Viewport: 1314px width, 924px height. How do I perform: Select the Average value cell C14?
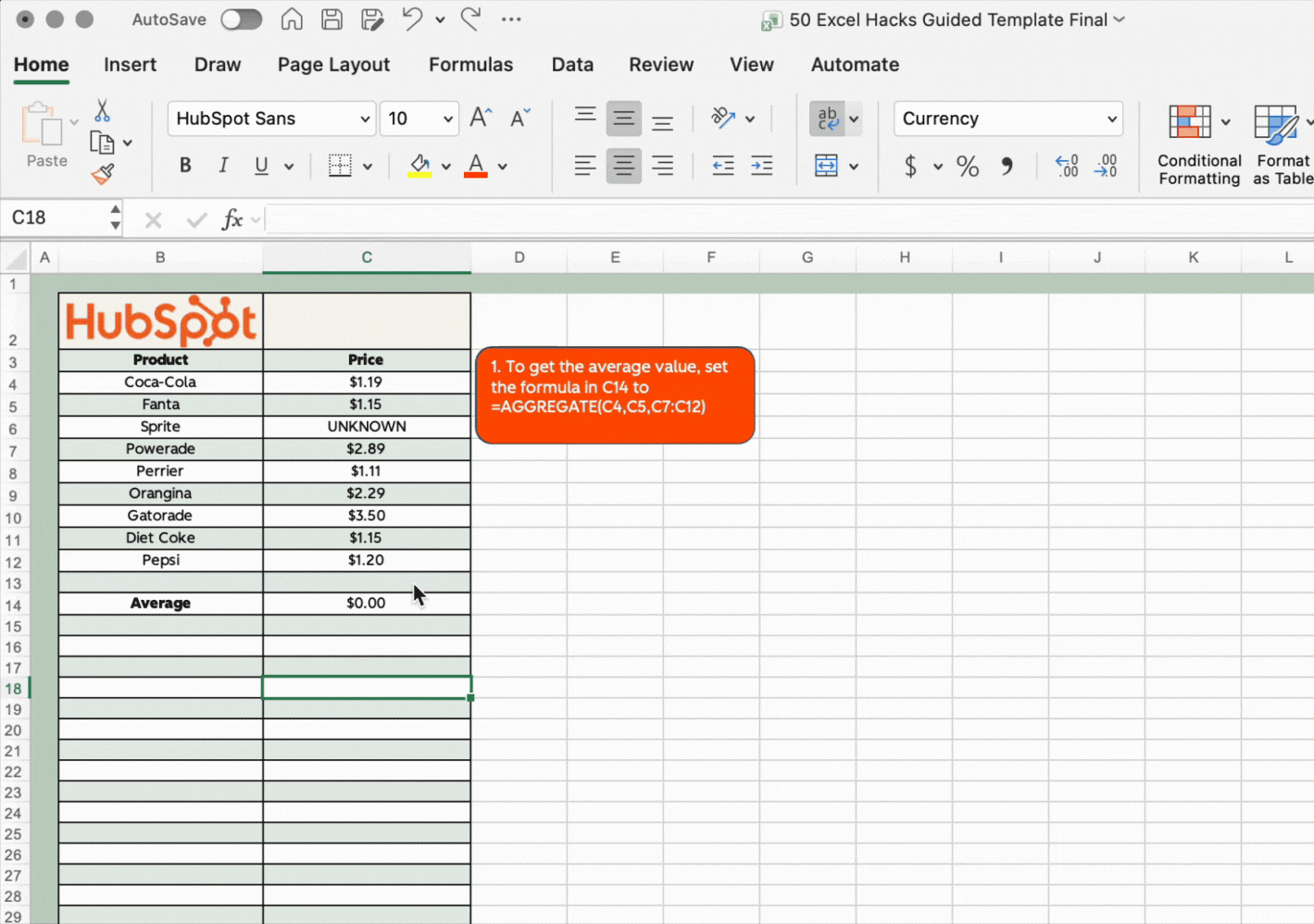click(x=366, y=604)
